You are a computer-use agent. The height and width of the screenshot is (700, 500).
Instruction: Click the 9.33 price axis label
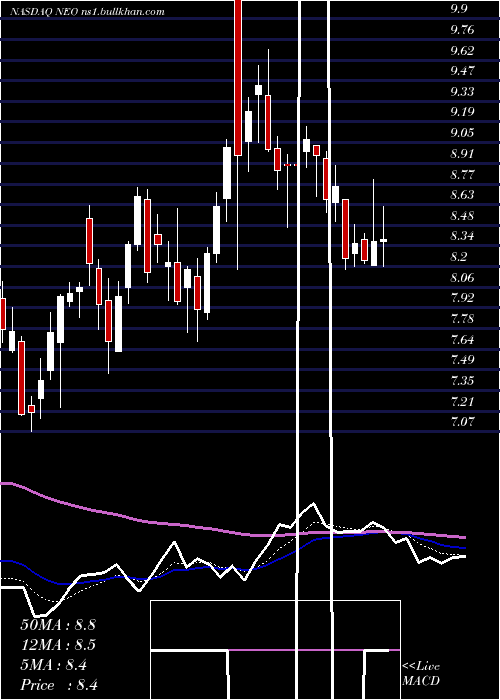coord(462,92)
